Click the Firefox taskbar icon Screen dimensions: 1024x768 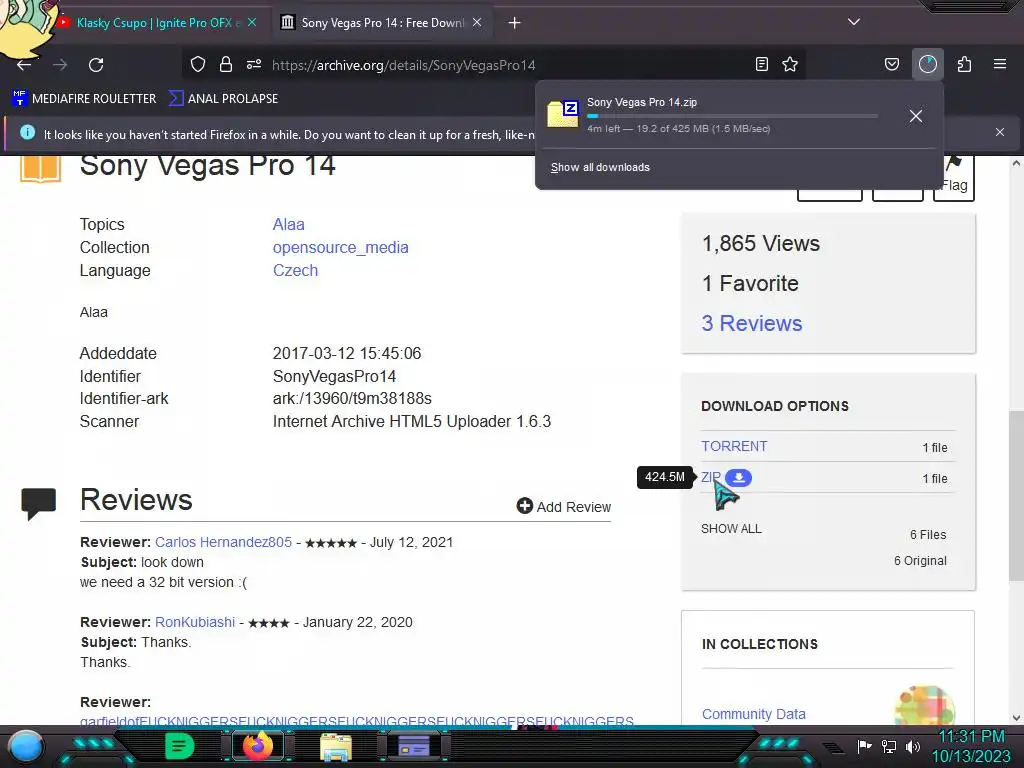(x=258, y=746)
